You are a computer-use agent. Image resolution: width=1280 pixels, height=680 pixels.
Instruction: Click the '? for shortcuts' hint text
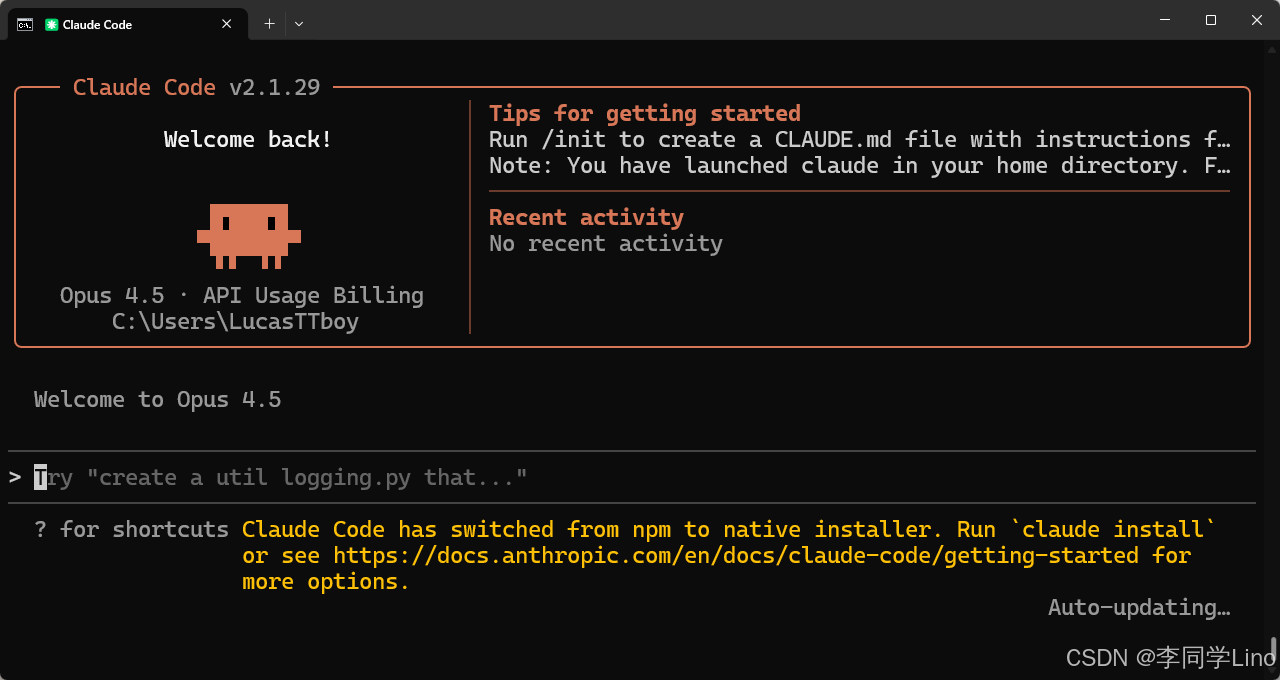(x=130, y=529)
